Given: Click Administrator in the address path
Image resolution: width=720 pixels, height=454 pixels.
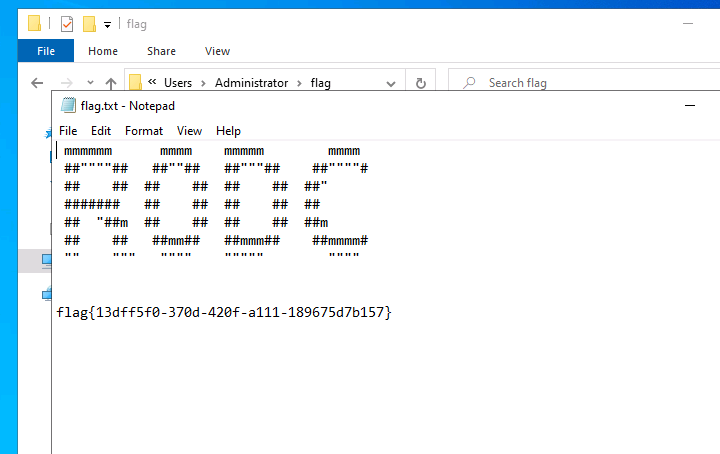Looking at the screenshot, I should [251, 83].
